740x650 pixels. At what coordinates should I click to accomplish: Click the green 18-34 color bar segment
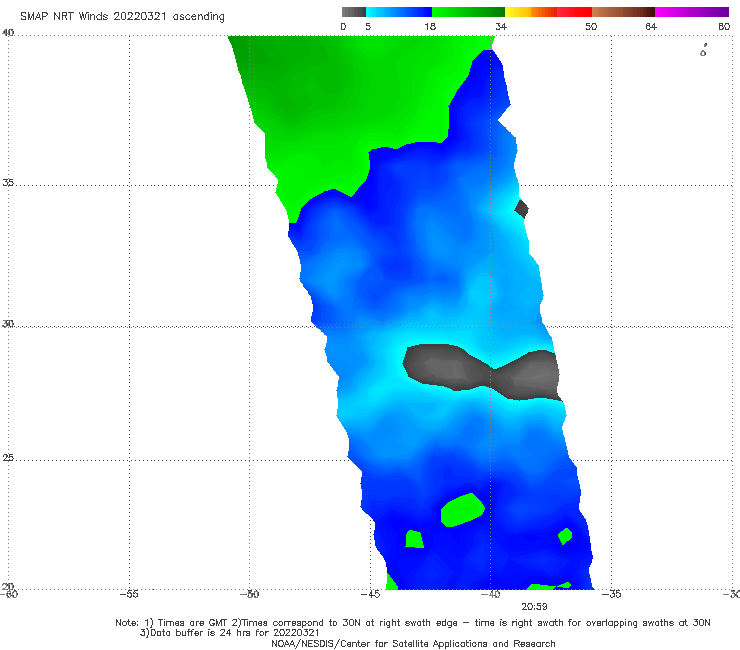click(468, 12)
